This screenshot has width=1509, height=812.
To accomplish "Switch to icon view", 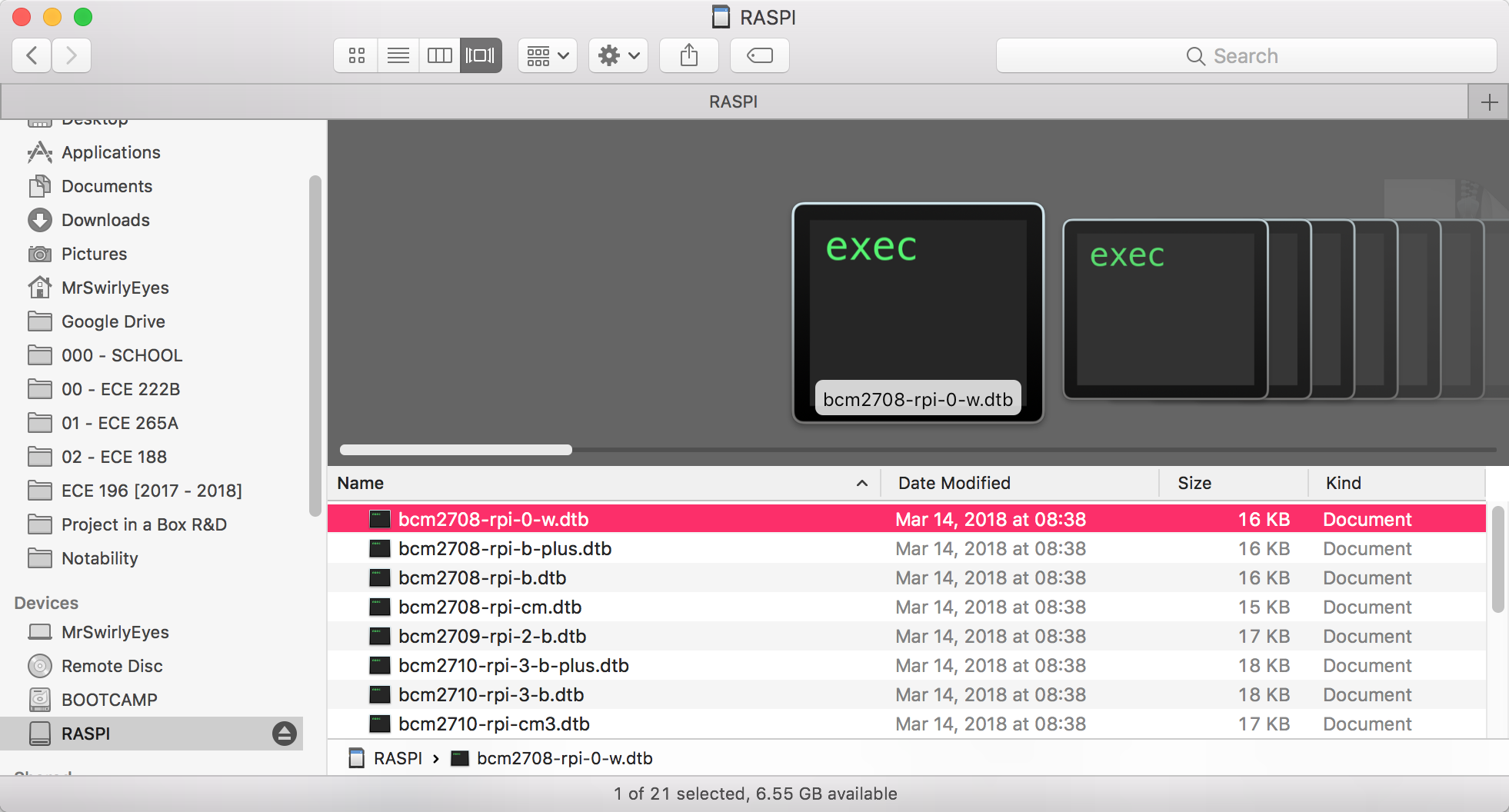I will tap(356, 55).
